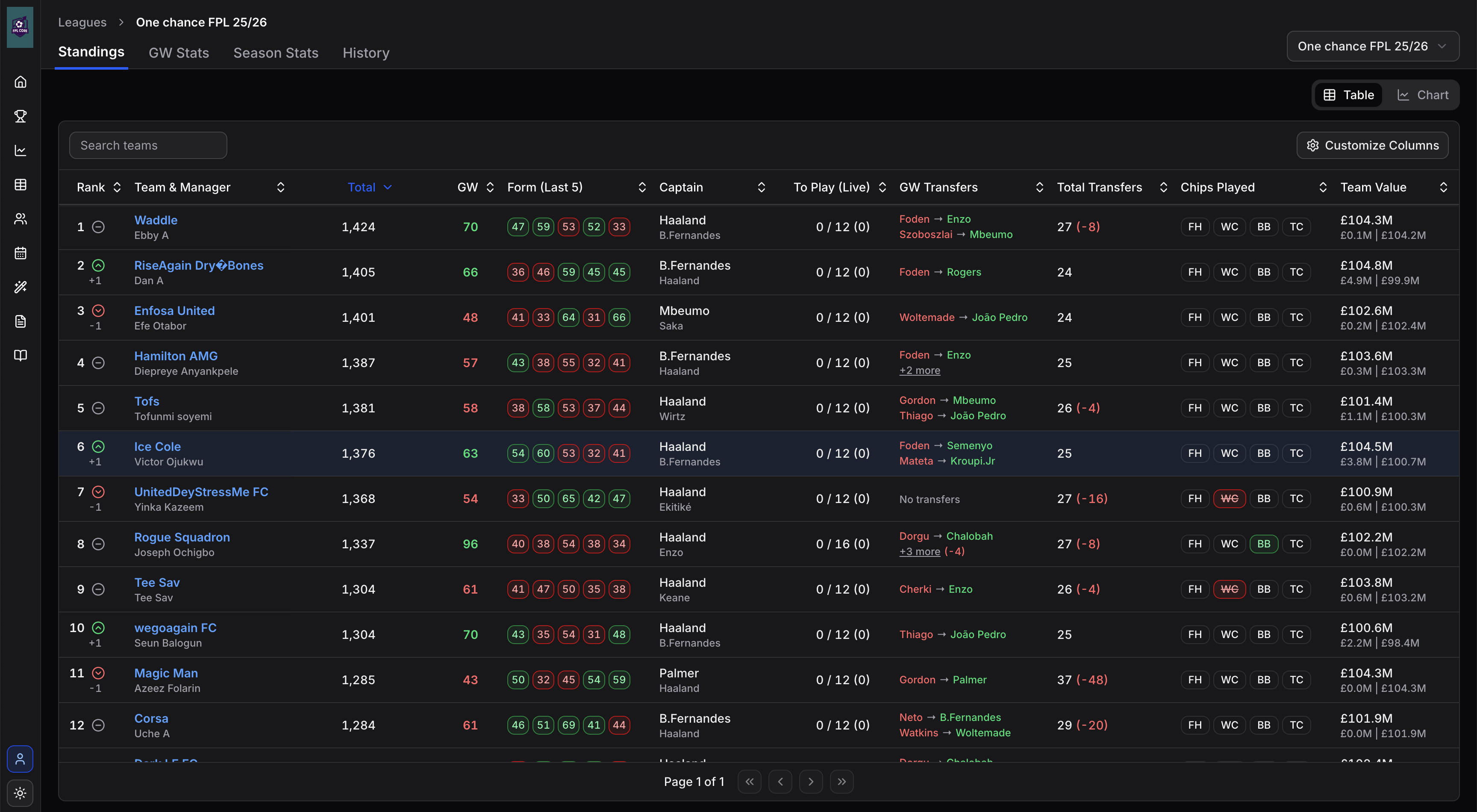Open the book icon in the sidebar
Screen dimensions: 1477x812
tap(21, 356)
